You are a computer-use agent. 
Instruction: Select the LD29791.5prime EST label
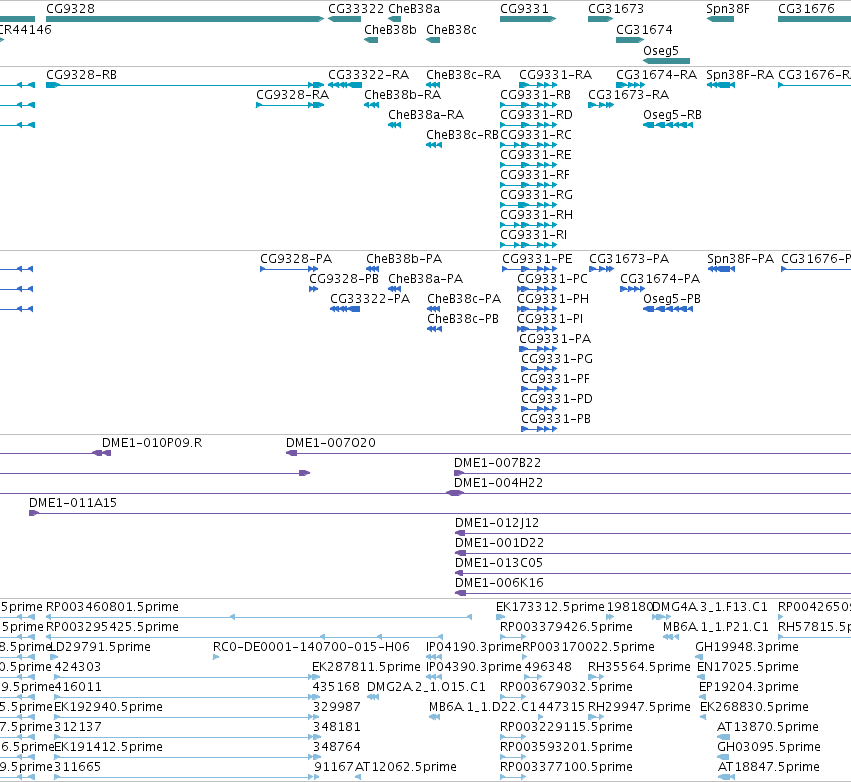tap(100, 647)
